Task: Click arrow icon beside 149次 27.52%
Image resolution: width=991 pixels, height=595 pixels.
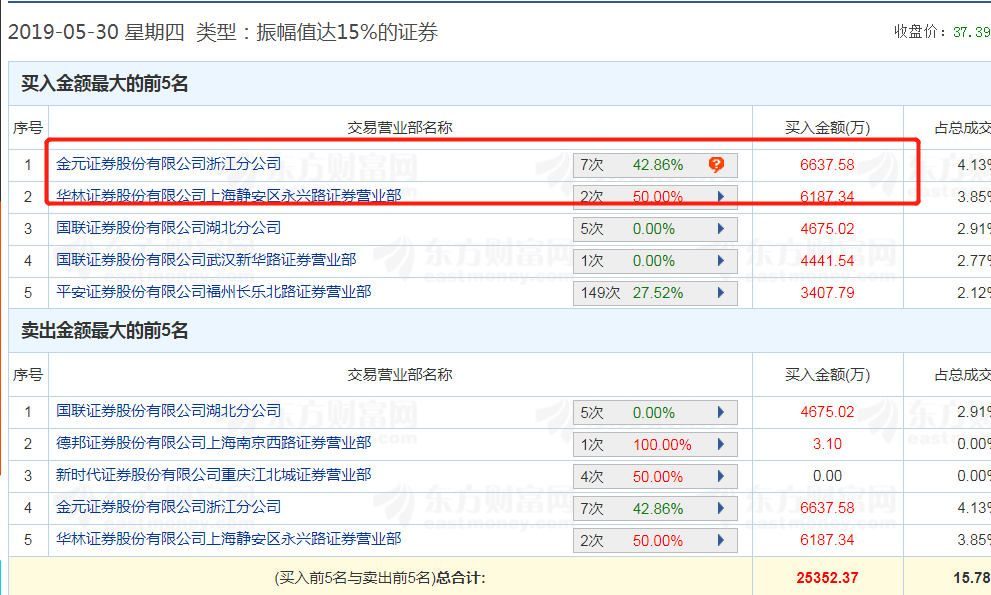Action: 720,293
